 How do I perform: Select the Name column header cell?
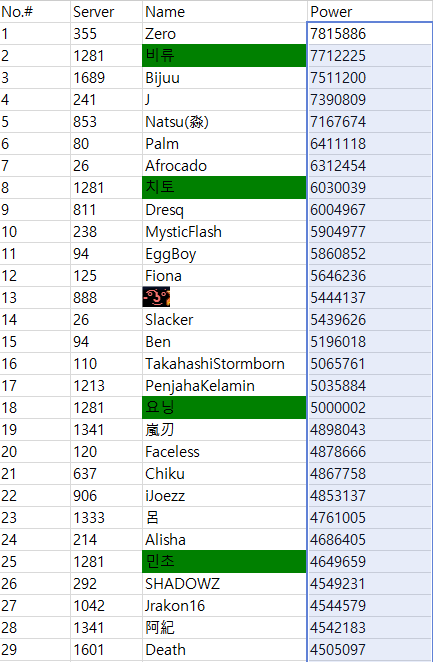click(x=225, y=11)
